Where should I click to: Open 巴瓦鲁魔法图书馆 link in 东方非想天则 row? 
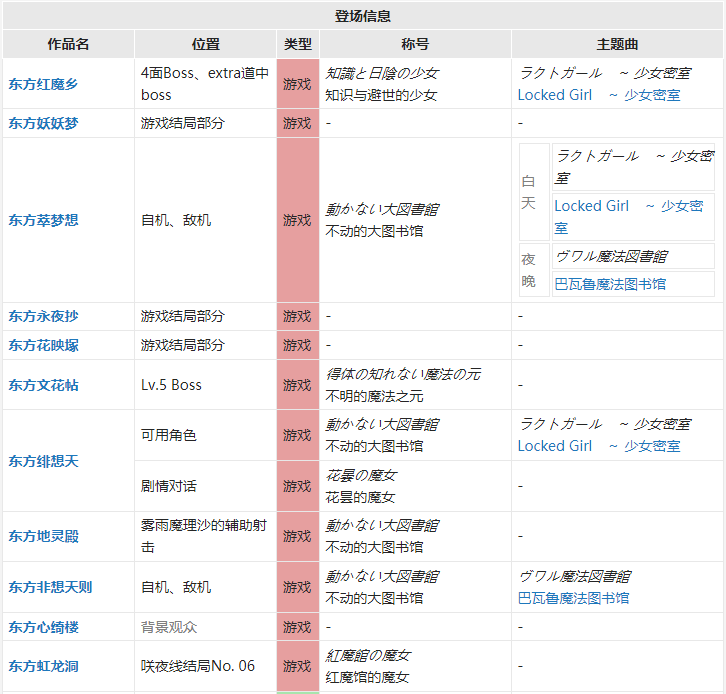click(573, 598)
